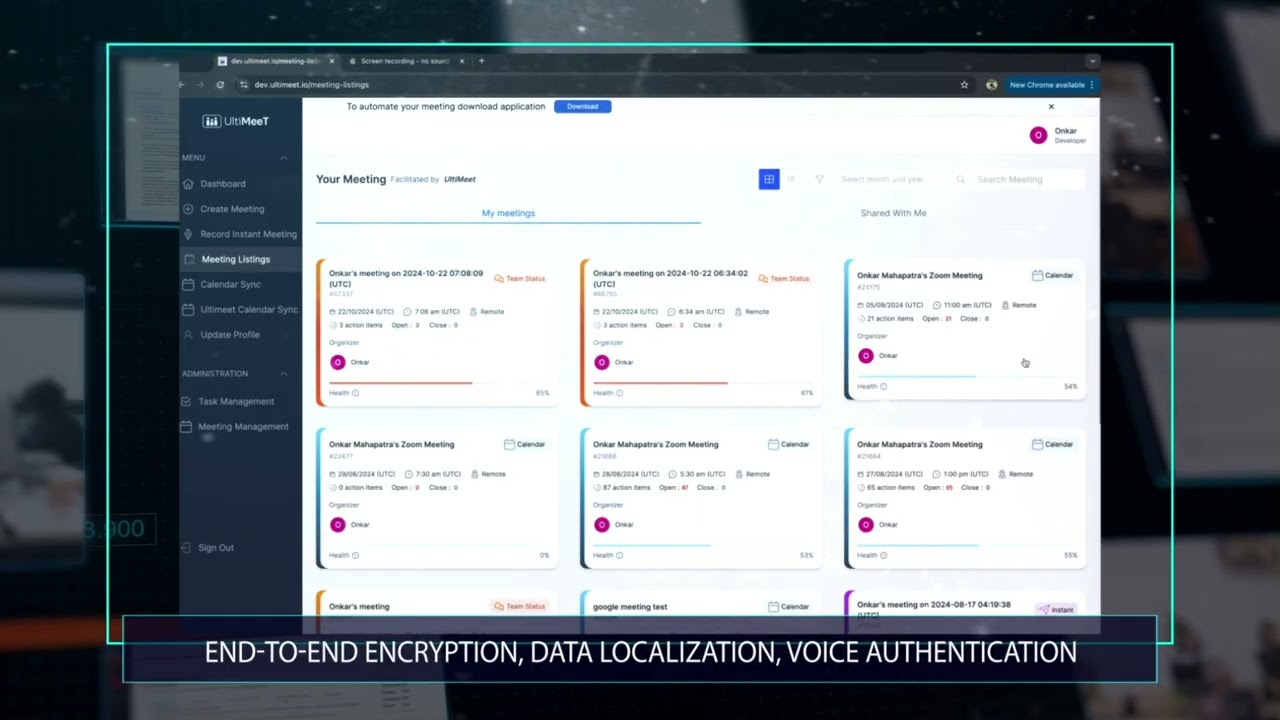This screenshot has height=720, width=1280.
Task: Switch to Screen recording browser tab
Action: tap(405, 61)
